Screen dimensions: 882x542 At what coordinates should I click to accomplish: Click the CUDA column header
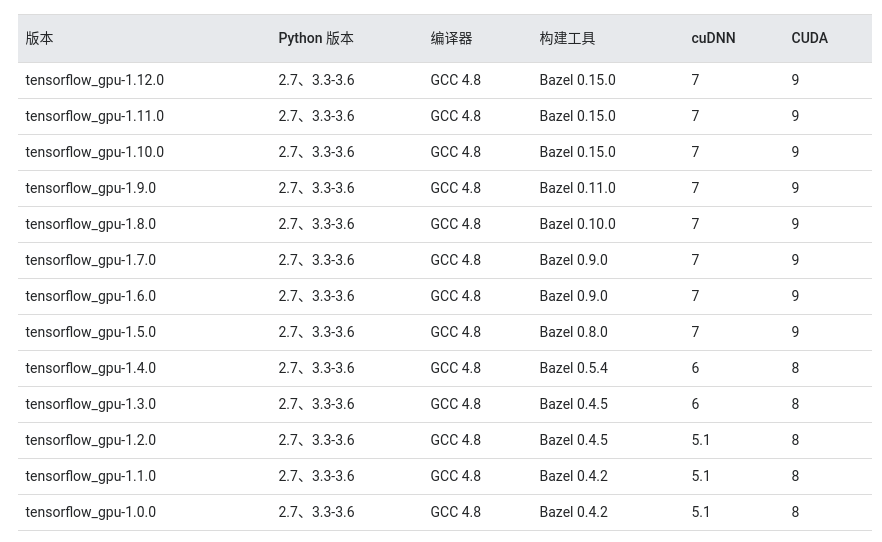click(x=809, y=38)
